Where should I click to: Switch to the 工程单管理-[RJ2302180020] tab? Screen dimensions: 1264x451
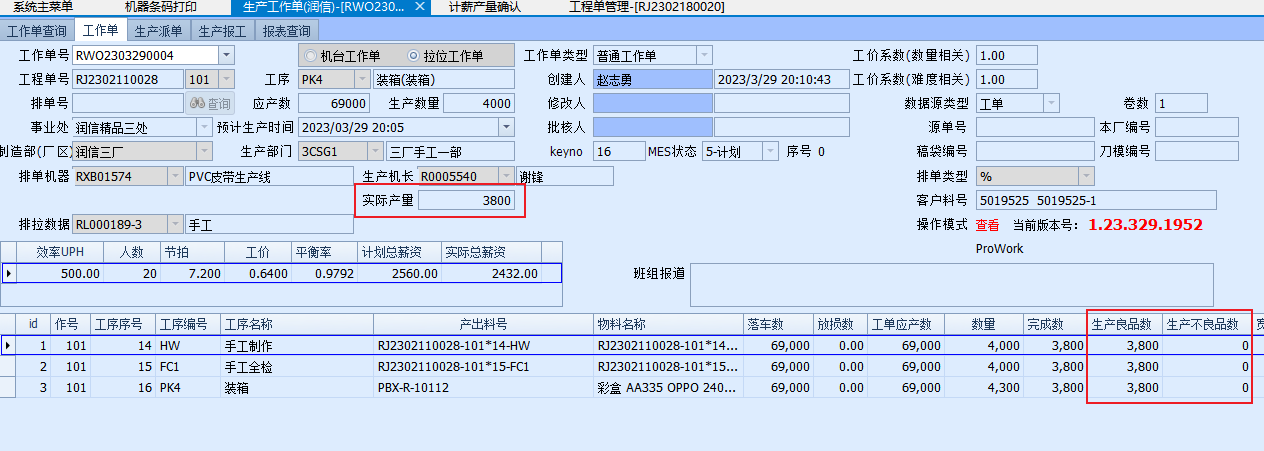646,6
